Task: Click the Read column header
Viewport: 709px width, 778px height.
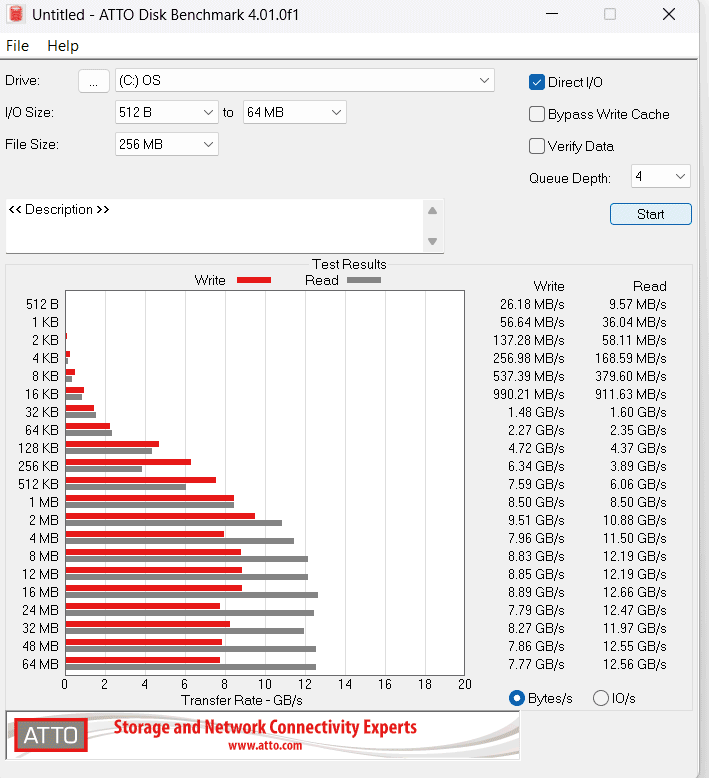Action: tap(649, 286)
